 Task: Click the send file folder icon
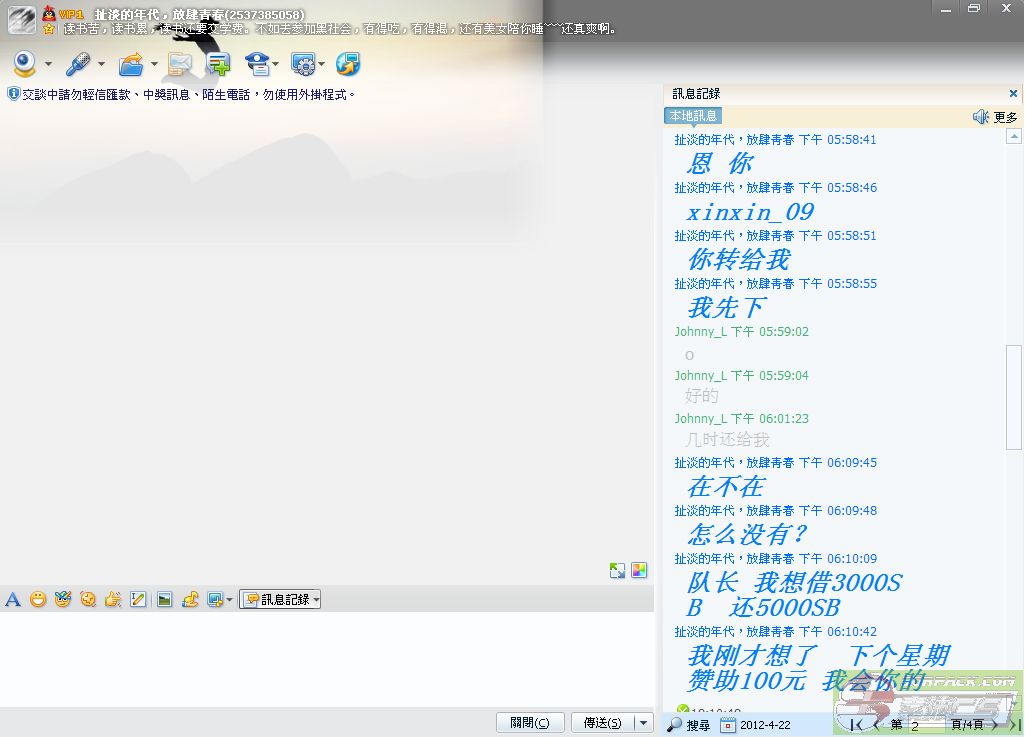pyautogui.click(x=131, y=65)
